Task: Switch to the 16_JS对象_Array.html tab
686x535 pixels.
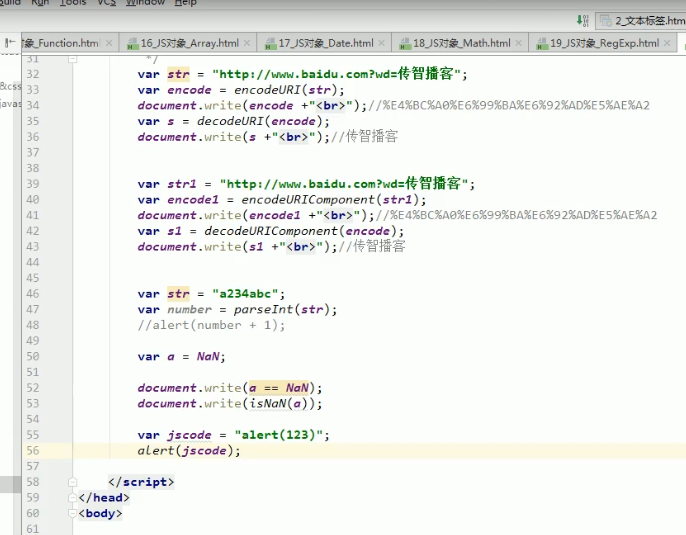Action: pos(189,43)
